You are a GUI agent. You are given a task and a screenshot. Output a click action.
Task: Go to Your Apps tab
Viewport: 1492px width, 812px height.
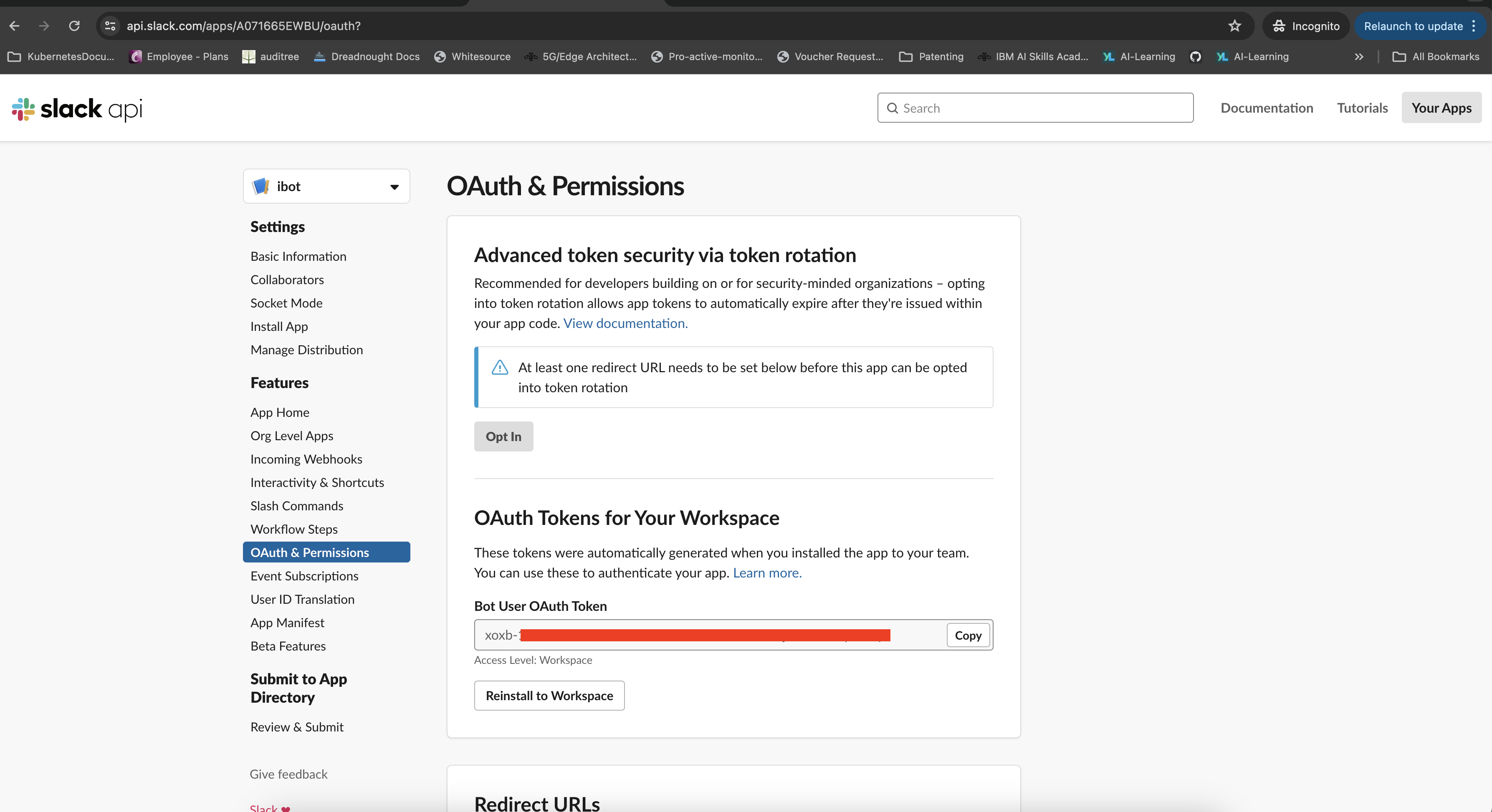coord(1441,108)
